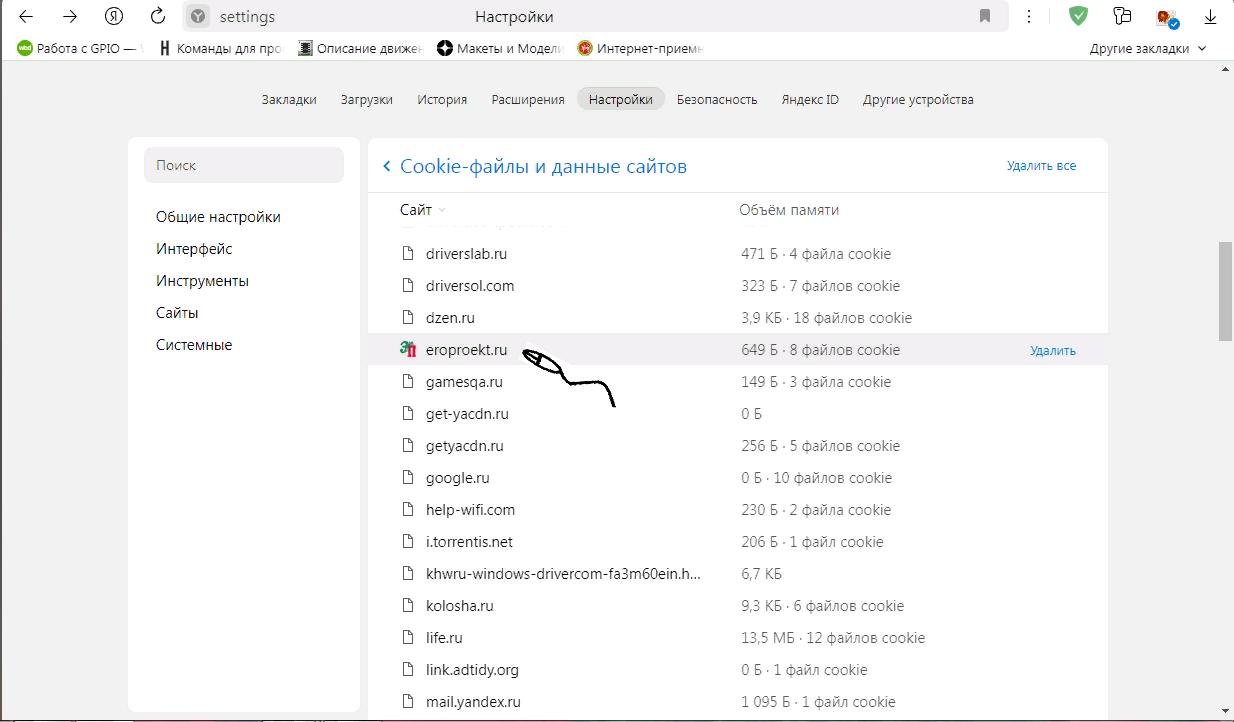Screen dimensions: 1234x722
Task: Reload the page with the refresh icon
Action: (x=157, y=16)
